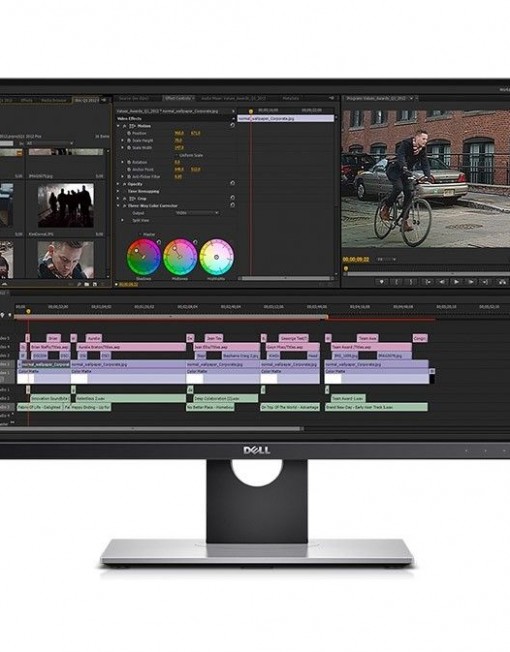Toggle the Master checkbox above color wheels
Image resolution: width=510 pixels, height=652 pixels.
coord(140,235)
